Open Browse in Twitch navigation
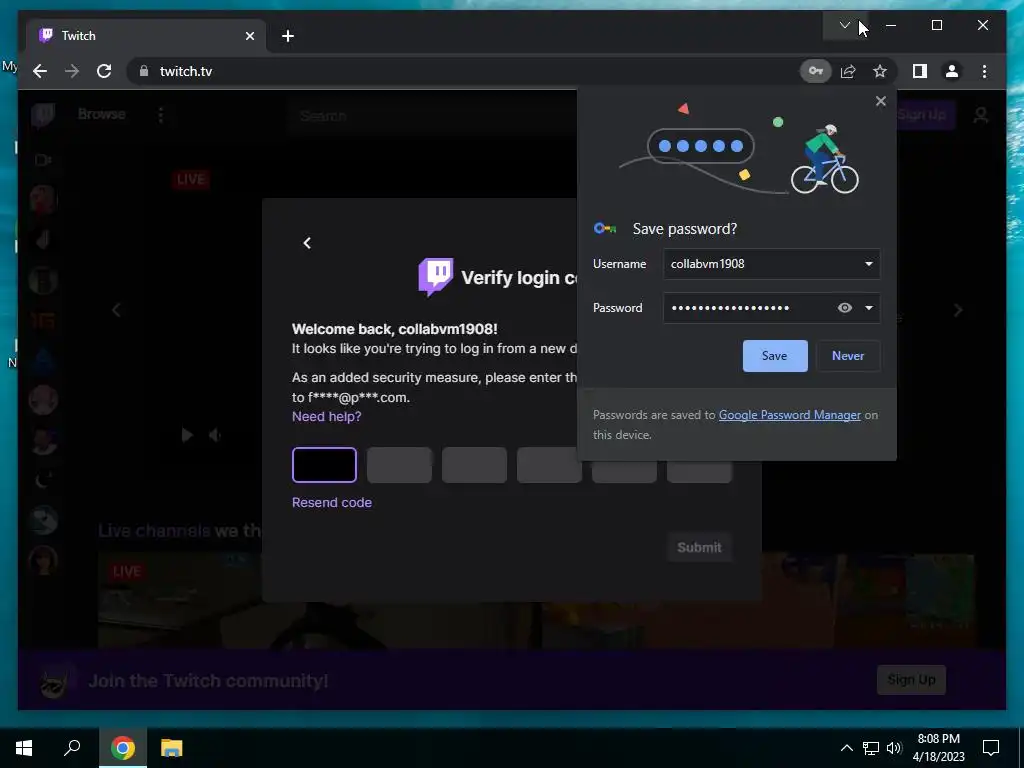Viewport: 1024px width, 768px height. tap(101, 114)
